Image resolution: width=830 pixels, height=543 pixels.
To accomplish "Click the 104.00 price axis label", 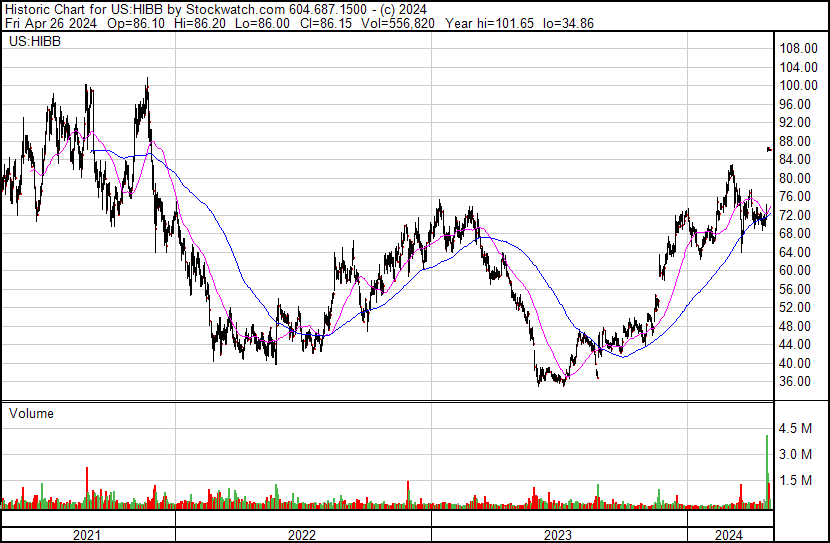I will tap(798, 67).
